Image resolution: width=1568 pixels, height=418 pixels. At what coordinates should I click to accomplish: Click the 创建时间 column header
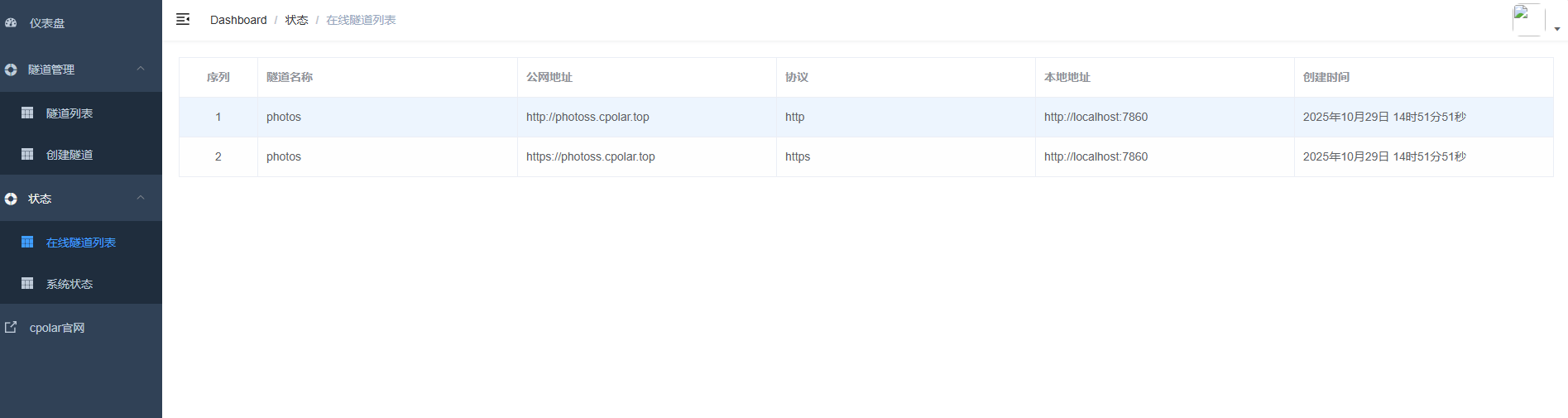(x=1326, y=77)
